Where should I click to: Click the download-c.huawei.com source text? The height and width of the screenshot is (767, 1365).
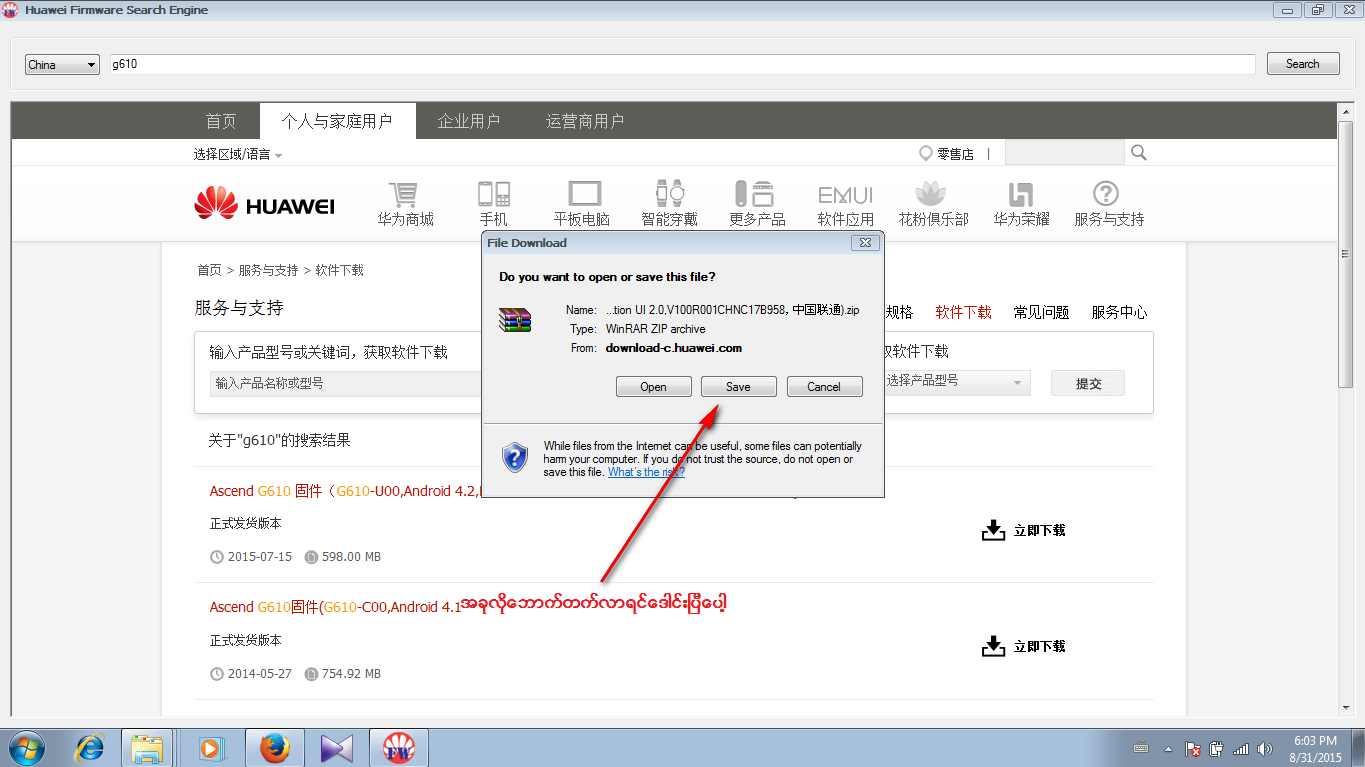673,348
